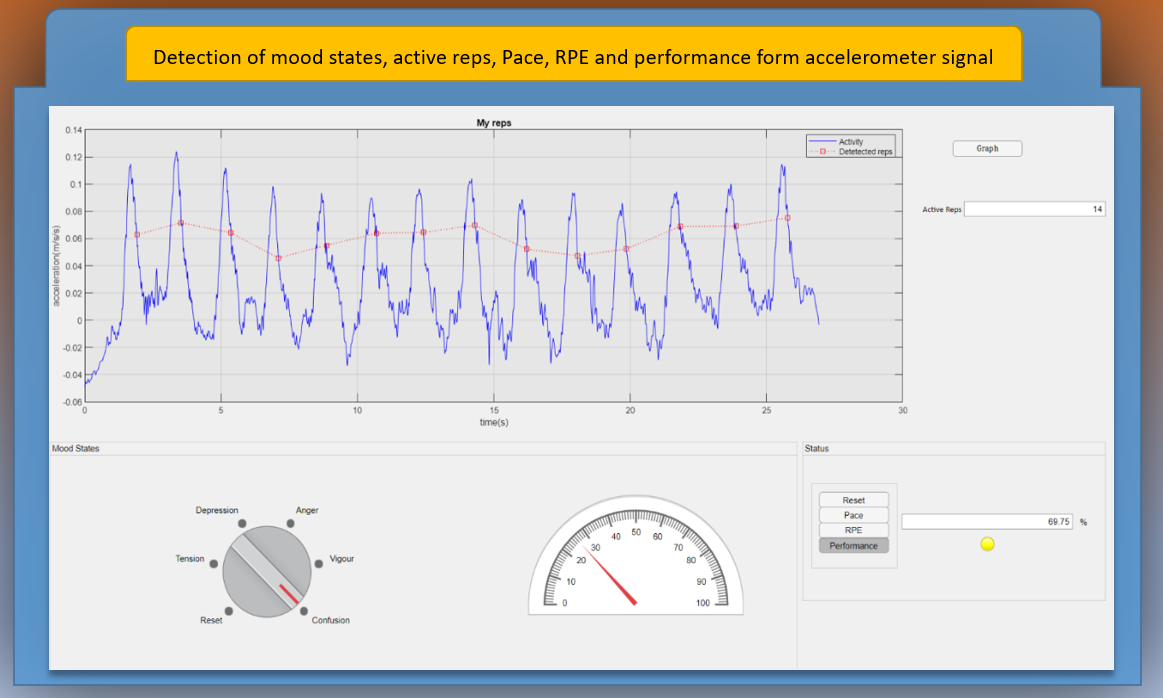The image size is (1163, 698).
Task: Click the yellow title banner
Action: 573,54
